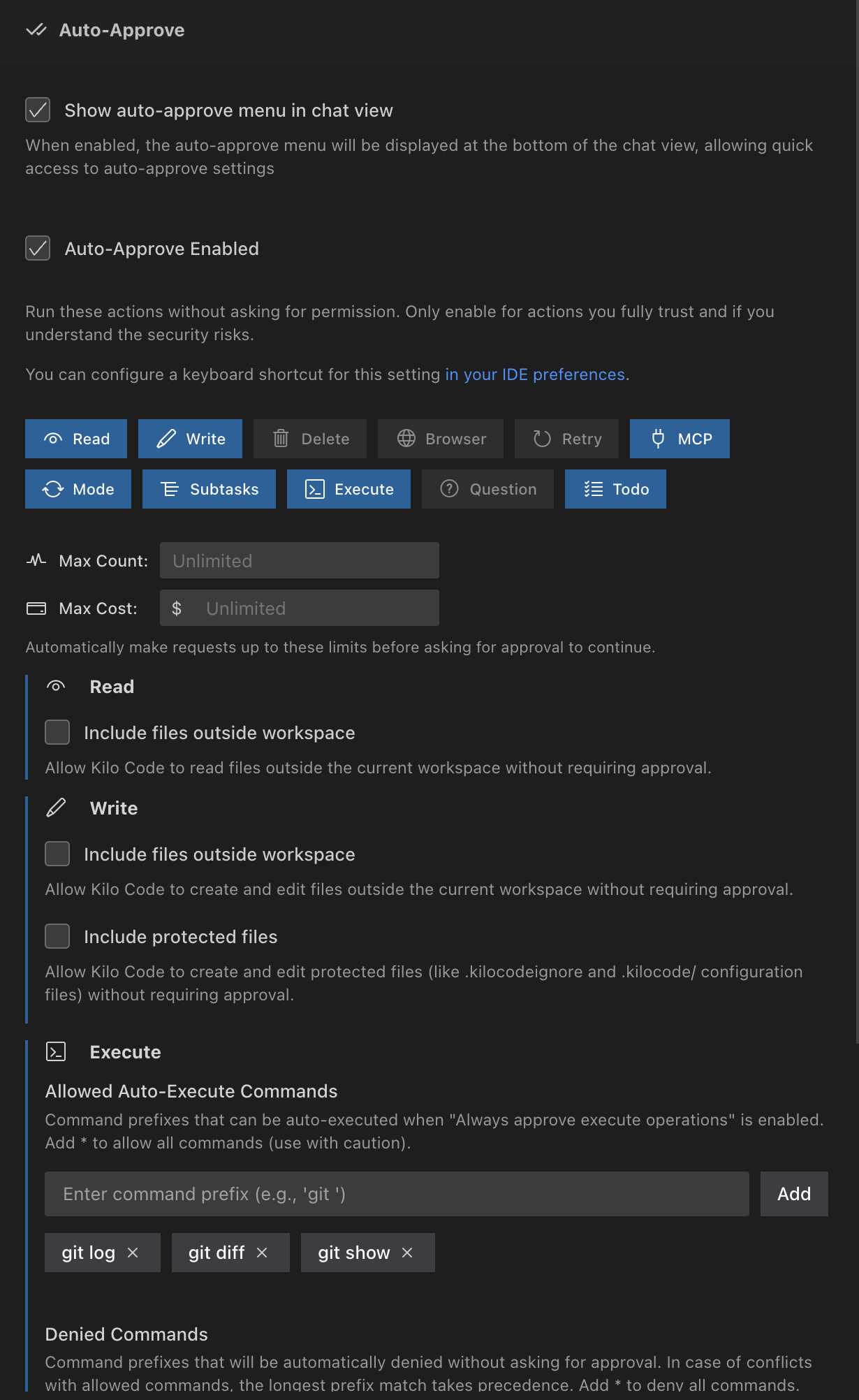Enable the Retry auto-approve button

566,439
